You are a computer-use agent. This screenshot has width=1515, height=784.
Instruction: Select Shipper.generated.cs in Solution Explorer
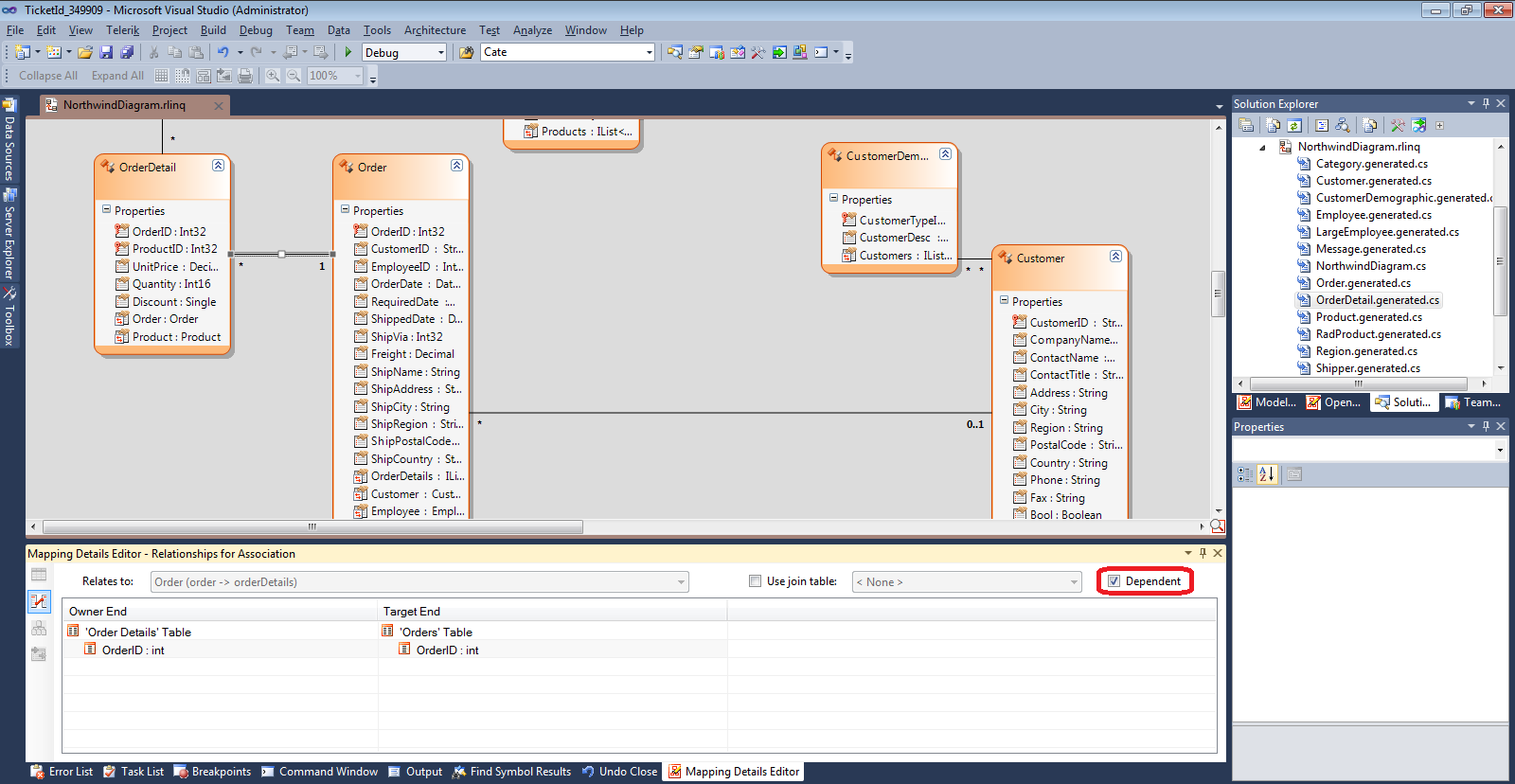coord(1367,368)
